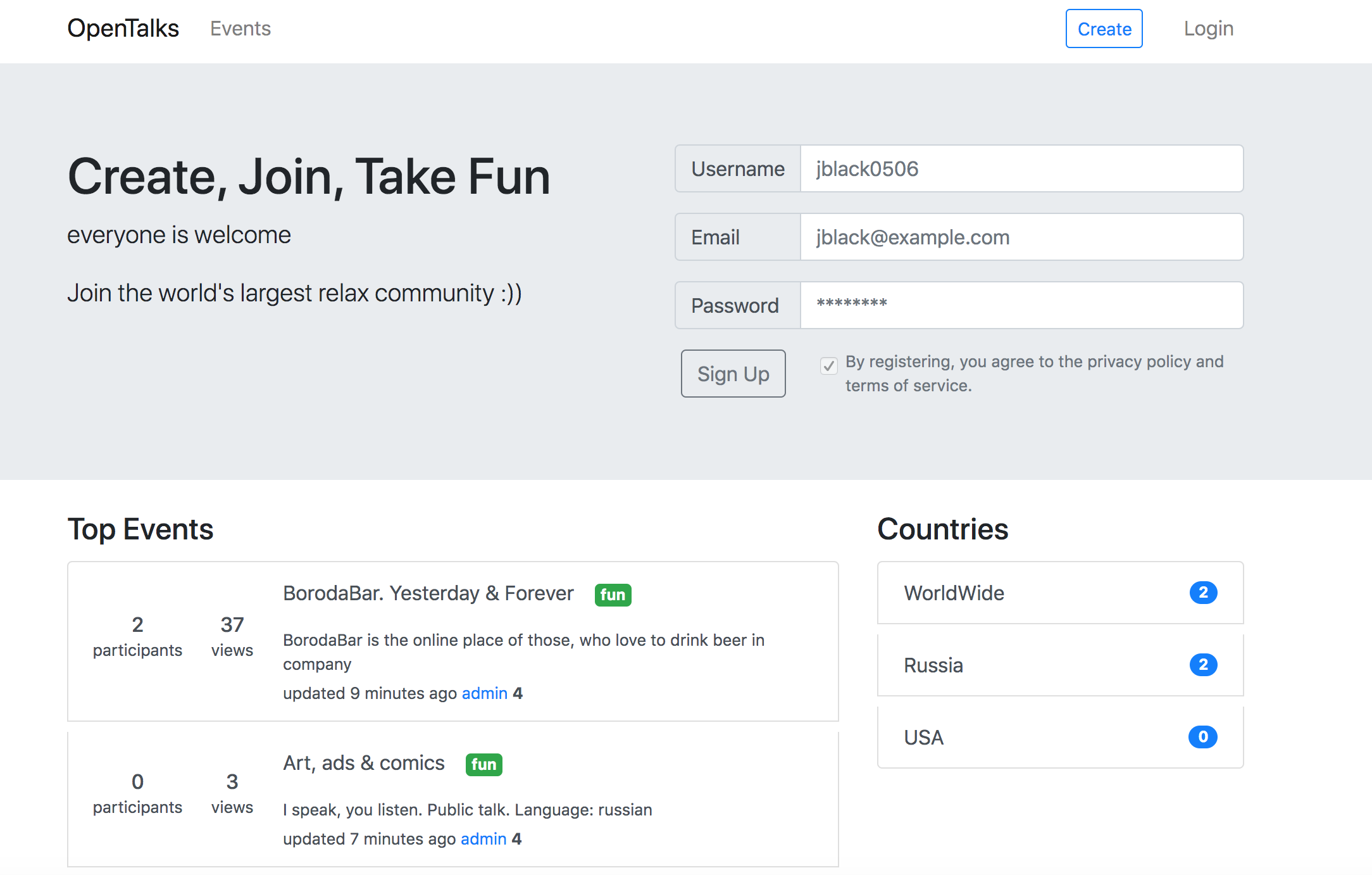Screen dimensions: 1372x875
Task: Click the WorldWide count badge
Action: (x=1203, y=593)
